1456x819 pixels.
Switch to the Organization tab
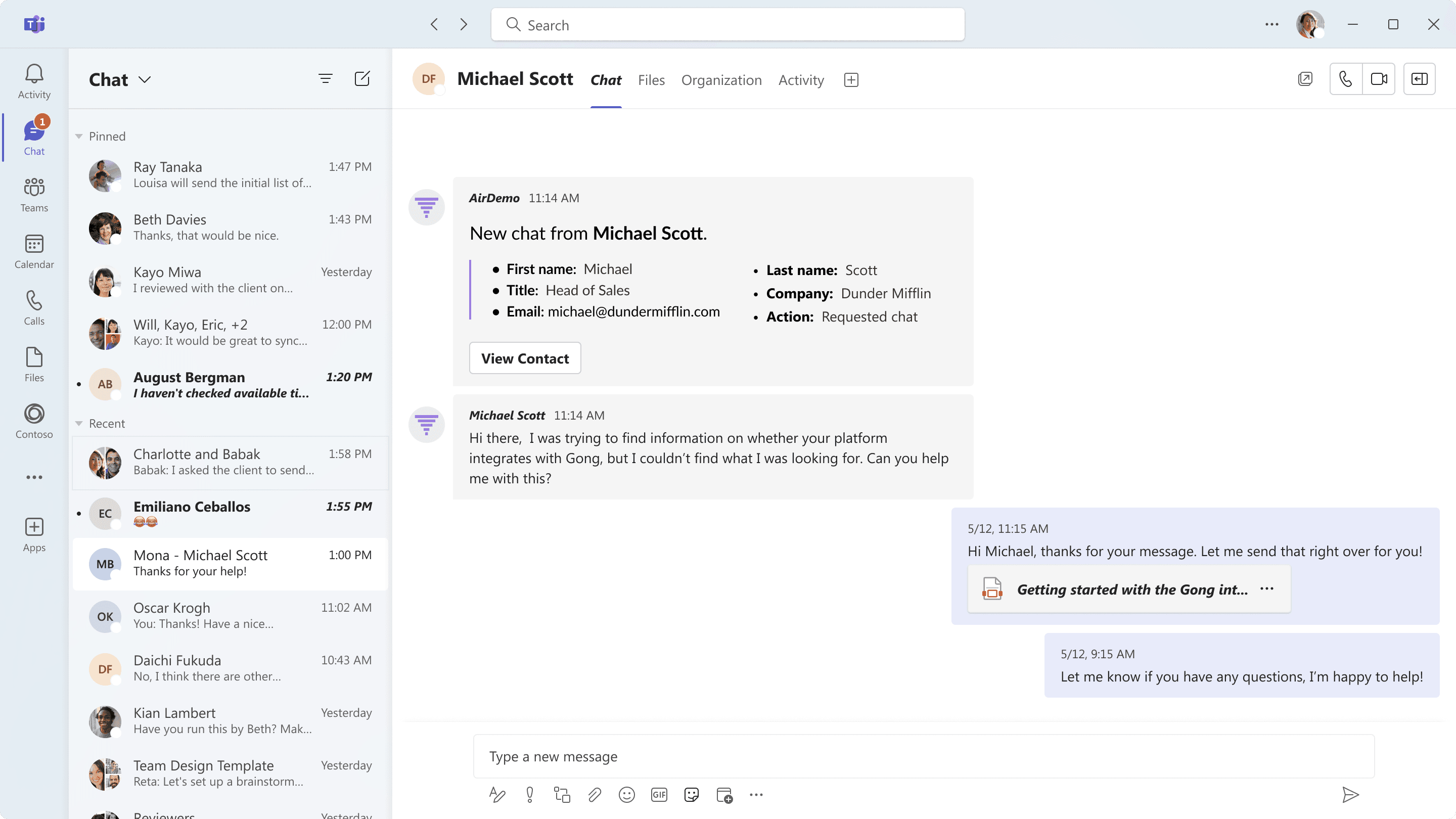coord(721,80)
